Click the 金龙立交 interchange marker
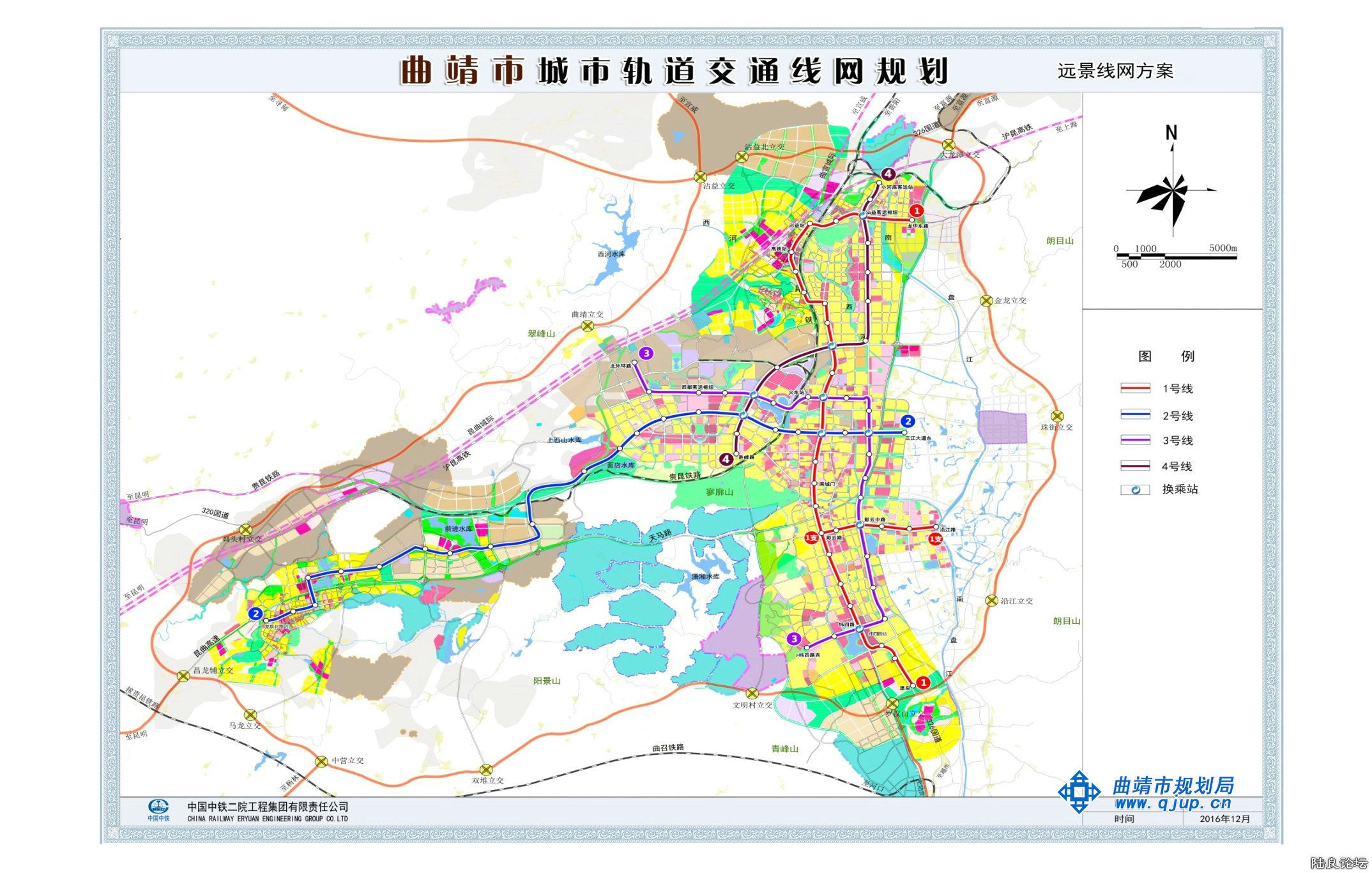This screenshot has height=873, width=1372. click(x=986, y=301)
